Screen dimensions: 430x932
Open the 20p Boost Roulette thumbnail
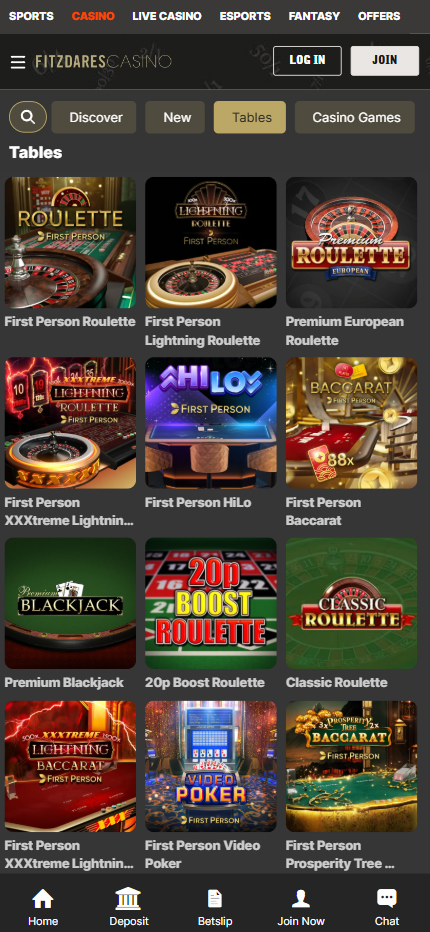pyautogui.click(x=211, y=603)
